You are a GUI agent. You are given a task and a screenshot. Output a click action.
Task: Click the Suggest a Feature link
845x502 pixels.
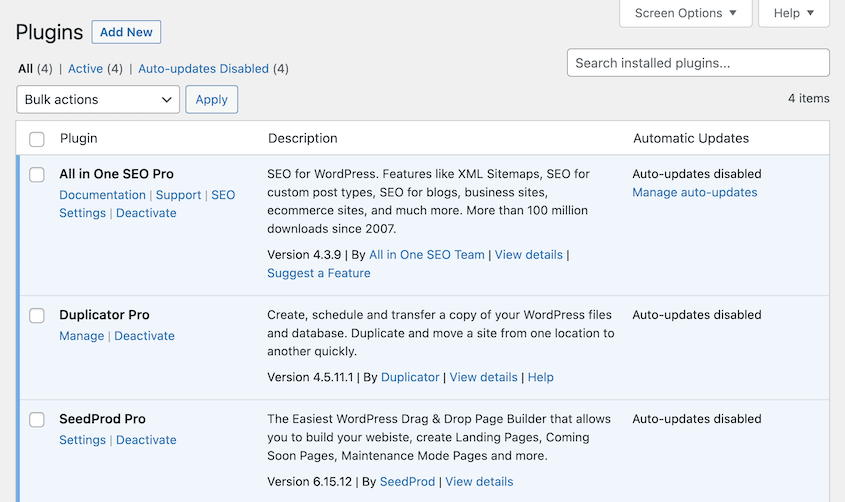pyautogui.click(x=318, y=273)
